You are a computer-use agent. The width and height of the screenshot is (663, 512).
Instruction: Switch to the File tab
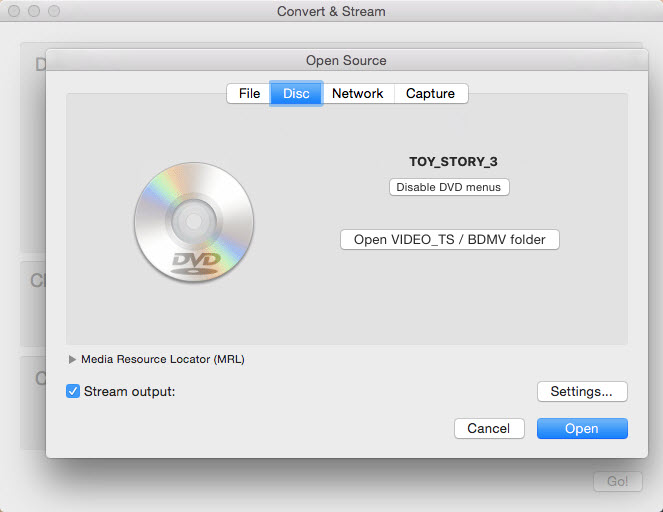(249, 93)
